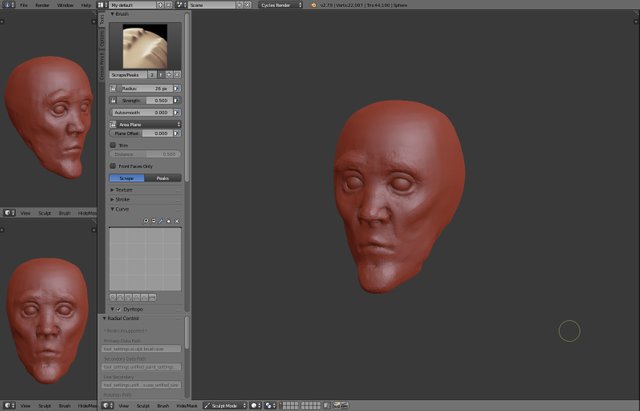
Task: Open the Area Plane dropdown
Action: [x=145, y=124]
